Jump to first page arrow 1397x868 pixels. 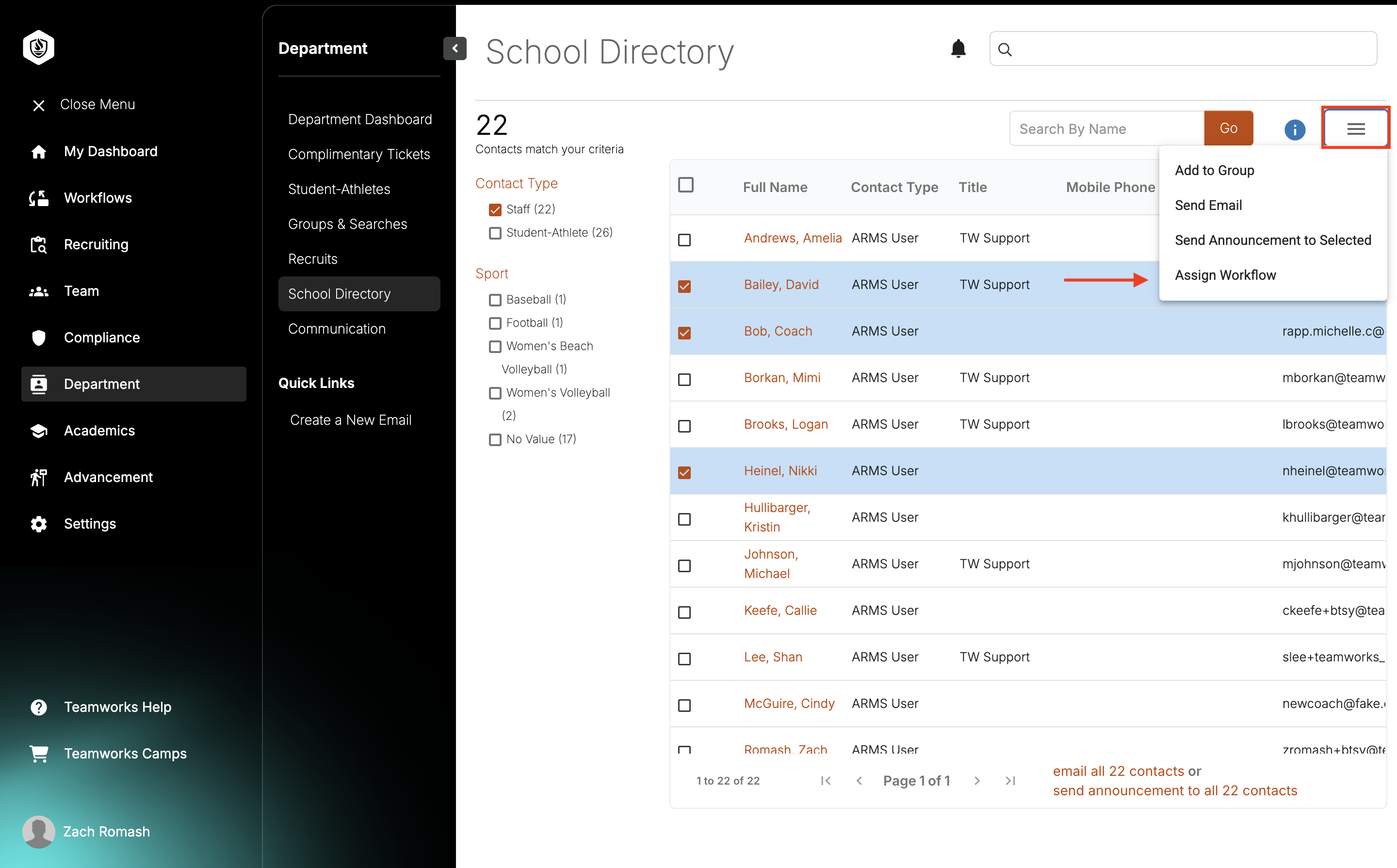point(826,781)
